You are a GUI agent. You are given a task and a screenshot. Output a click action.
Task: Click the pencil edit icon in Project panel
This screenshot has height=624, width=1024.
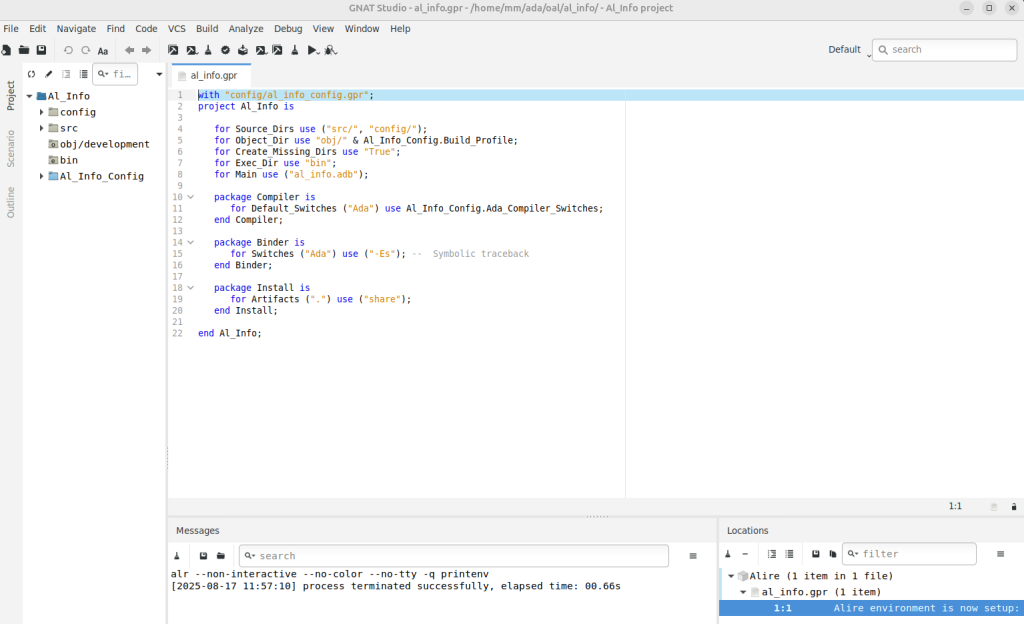[48, 74]
